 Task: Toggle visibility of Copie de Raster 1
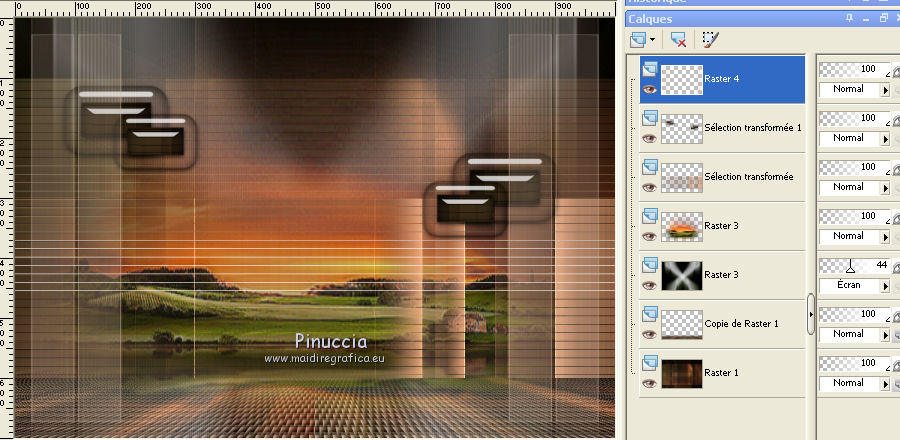coord(649,334)
